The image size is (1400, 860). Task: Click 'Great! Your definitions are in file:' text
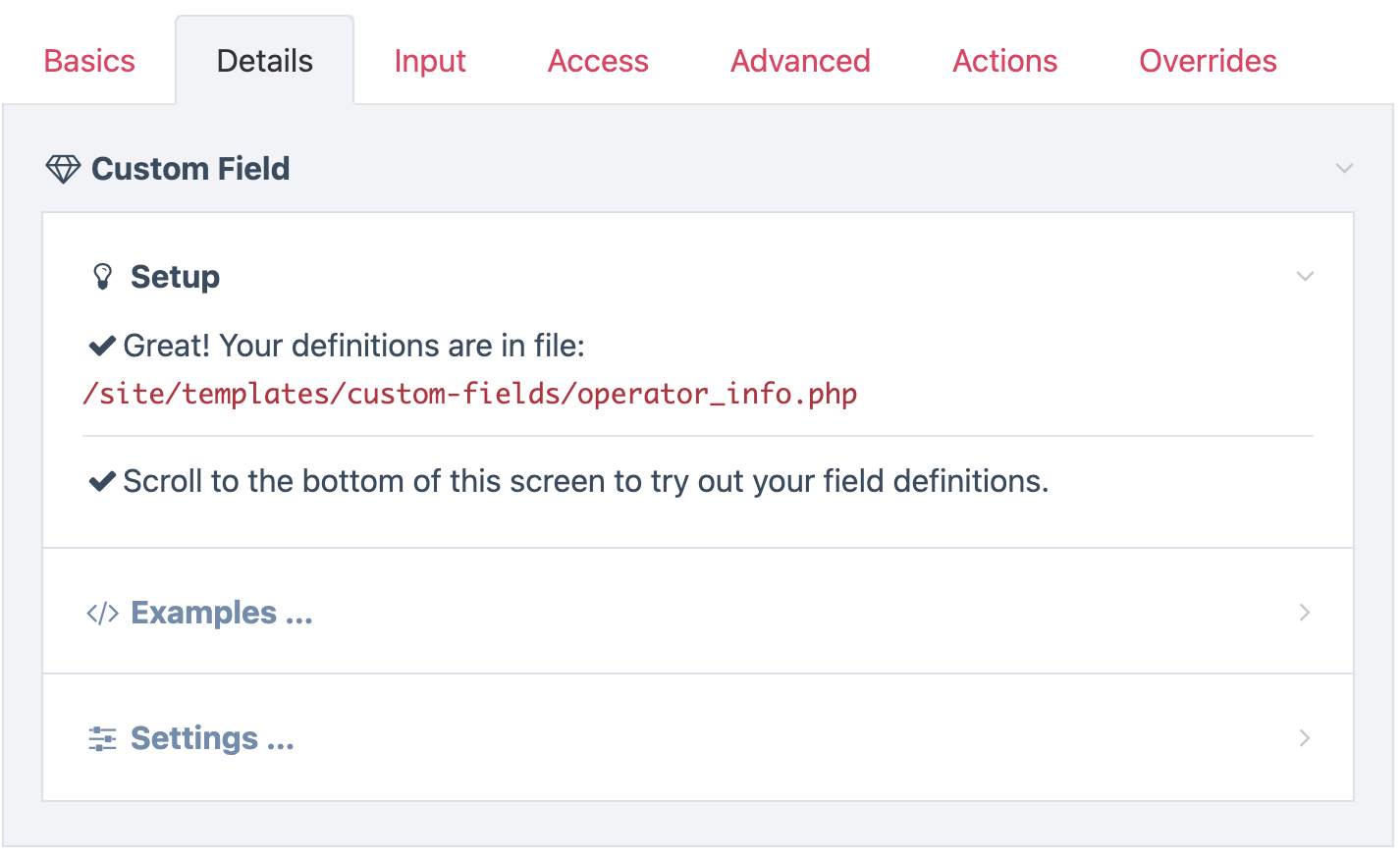[x=353, y=346]
